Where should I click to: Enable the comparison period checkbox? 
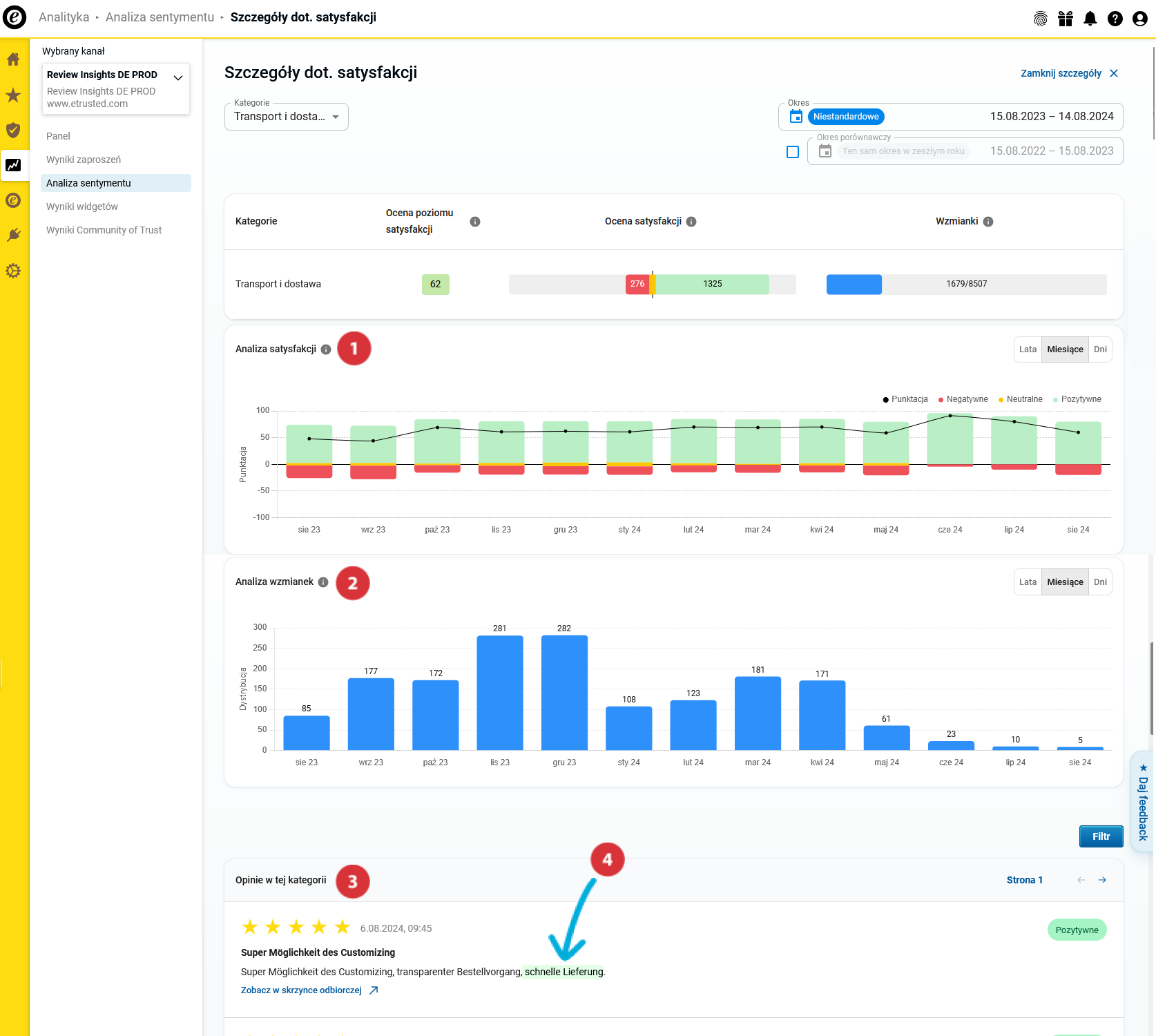[793, 152]
